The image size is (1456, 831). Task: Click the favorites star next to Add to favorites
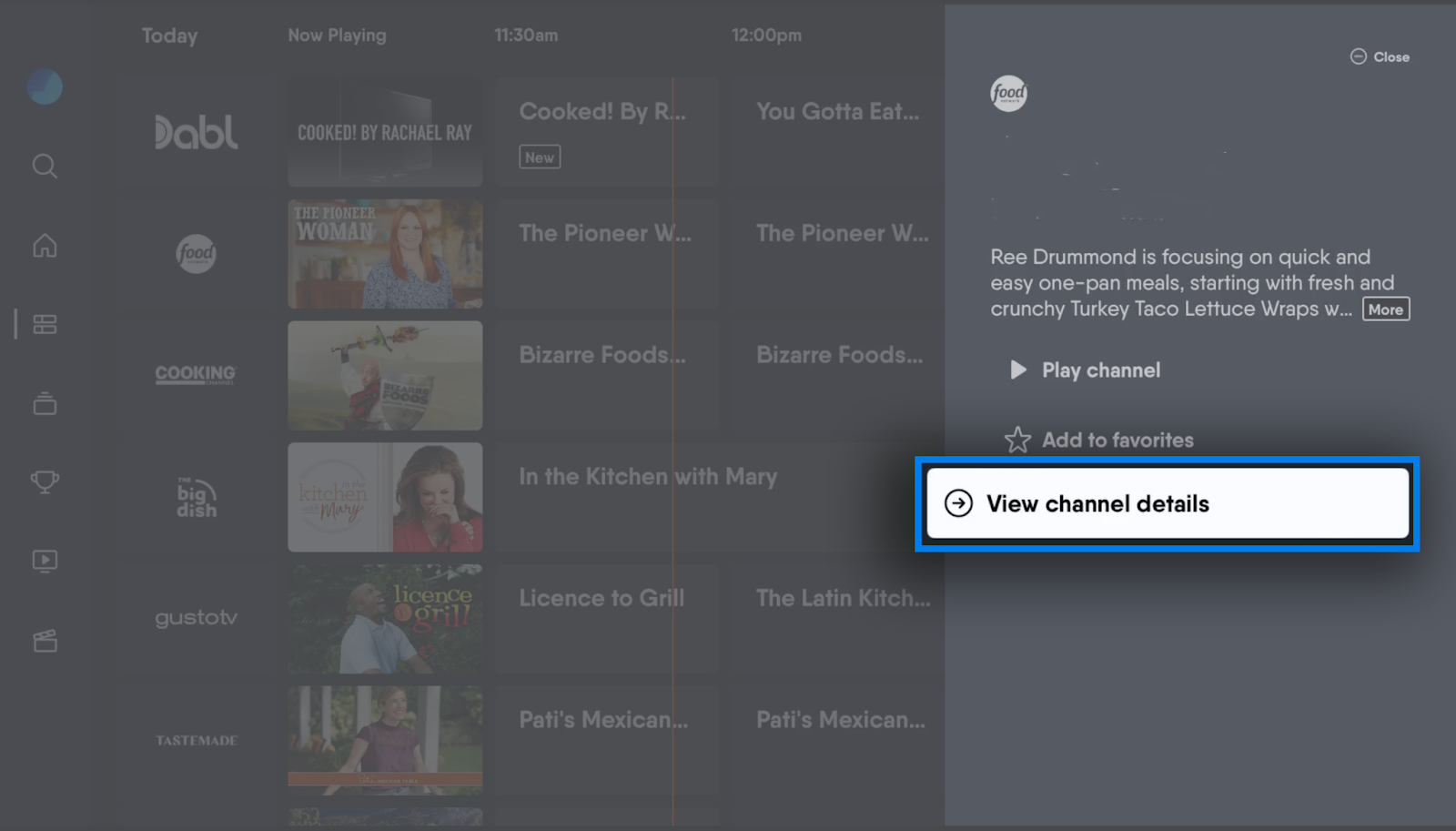pos(1020,439)
